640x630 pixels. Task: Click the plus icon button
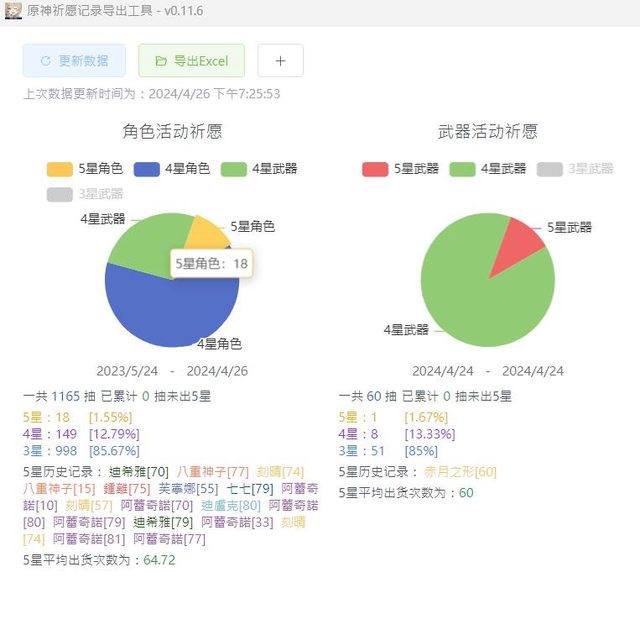(x=280, y=61)
